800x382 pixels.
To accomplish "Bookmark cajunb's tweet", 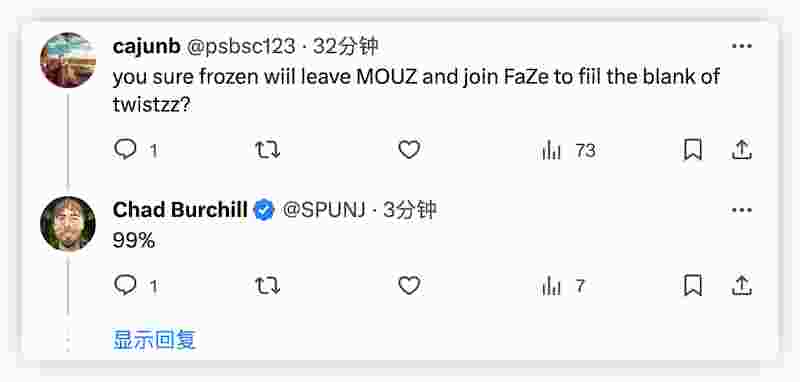I will [x=692, y=150].
